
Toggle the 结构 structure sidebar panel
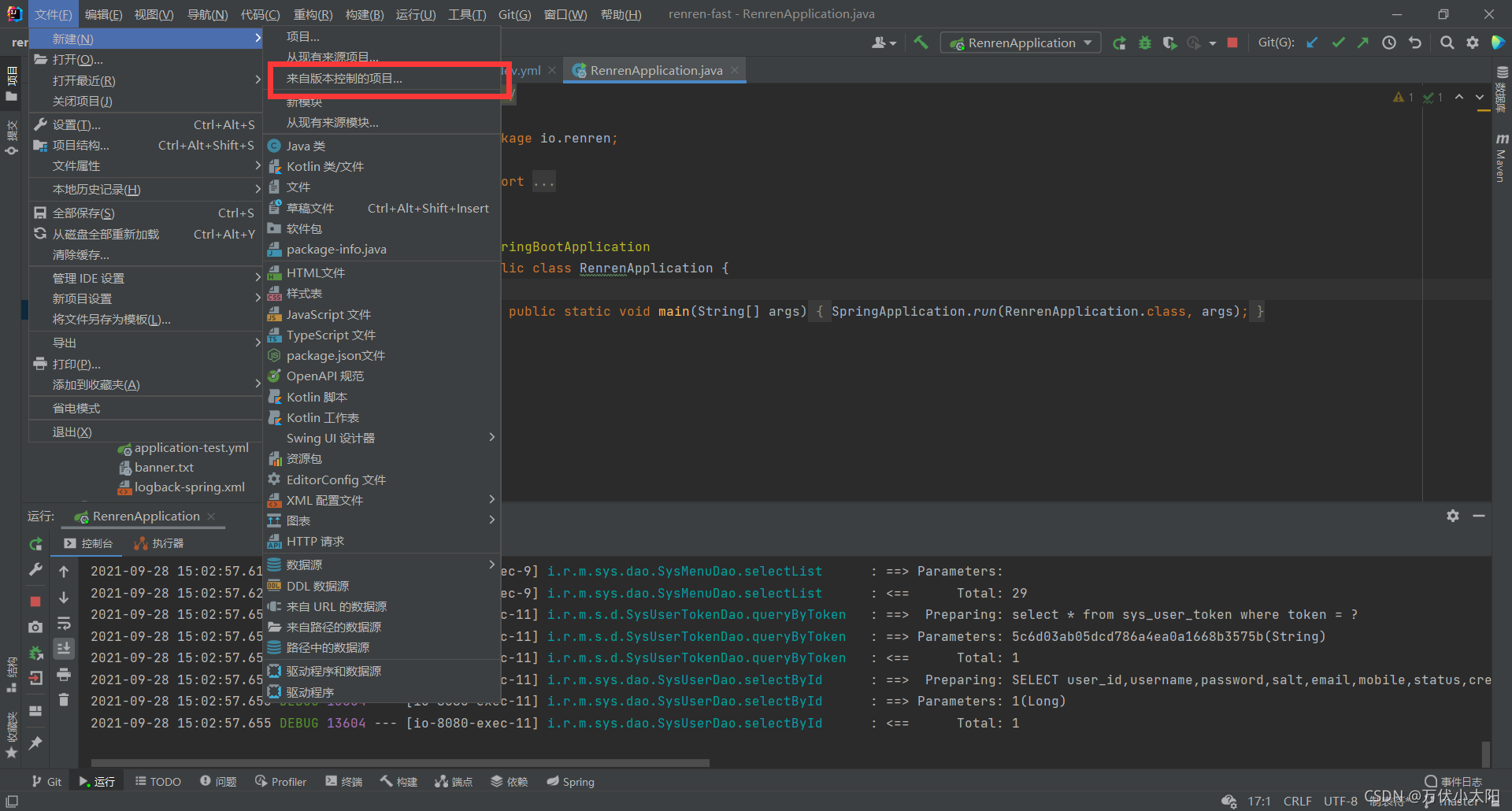point(11,675)
